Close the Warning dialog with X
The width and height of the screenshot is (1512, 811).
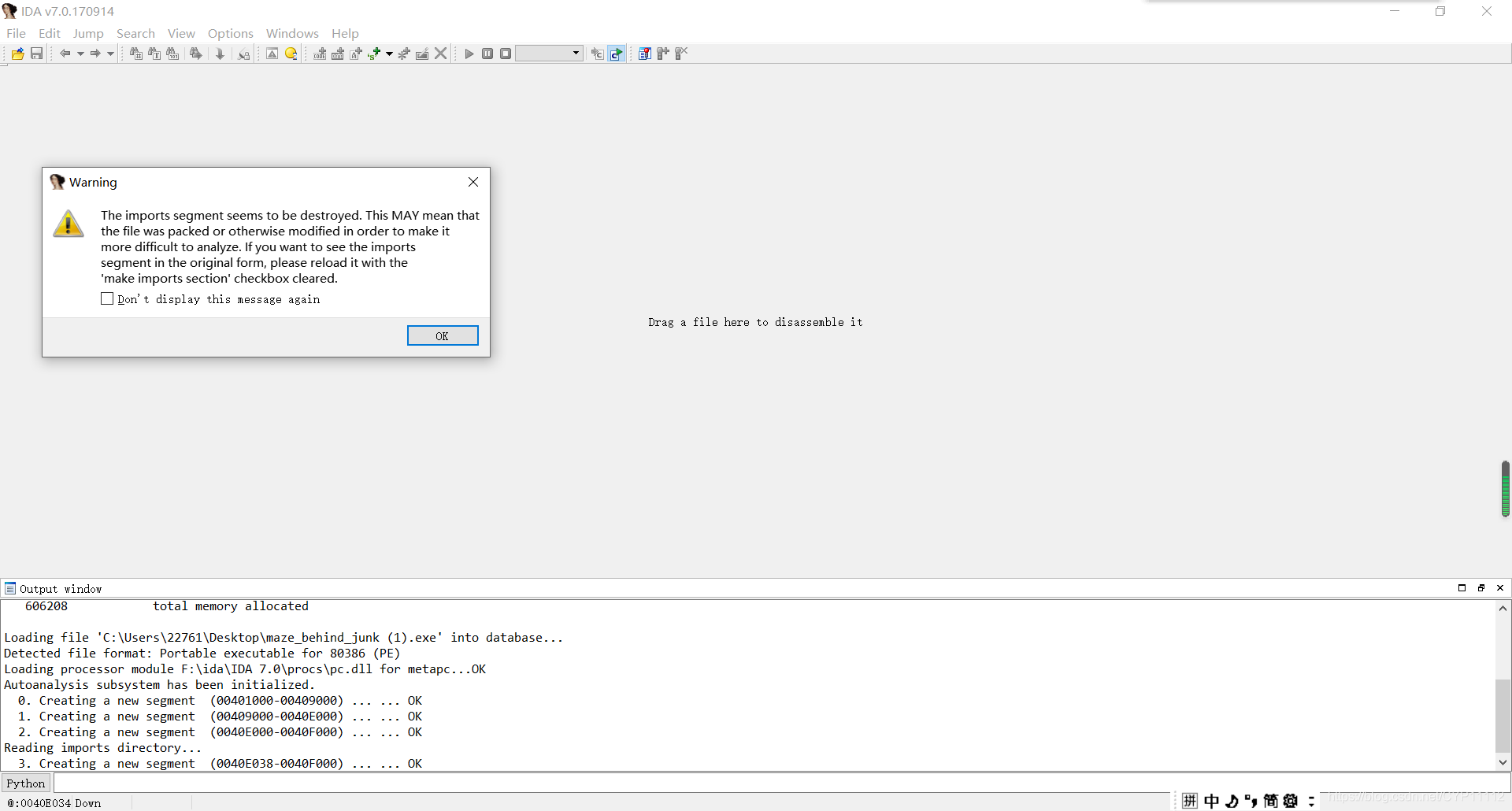[x=473, y=182]
